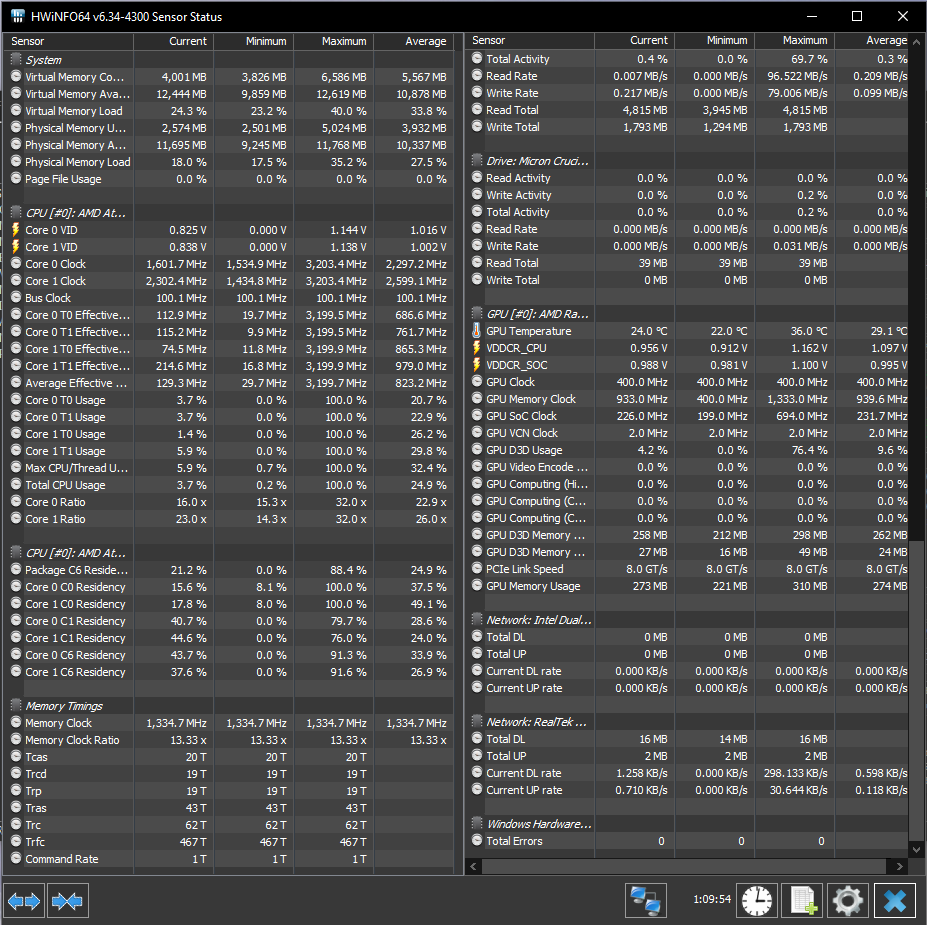Click the left panel Current column header

pyautogui.click(x=173, y=41)
